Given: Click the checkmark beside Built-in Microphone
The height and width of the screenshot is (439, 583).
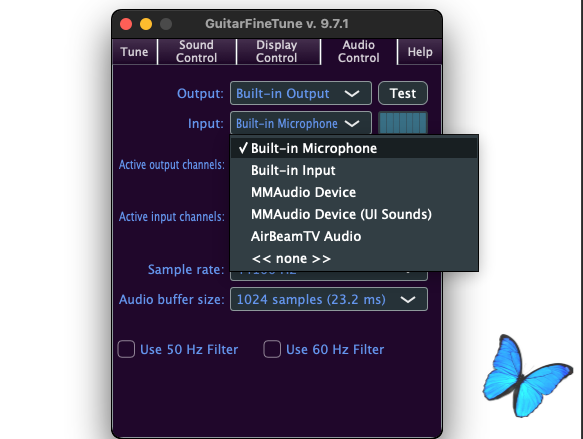Looking at the screenshot, I should pos(243,148).
